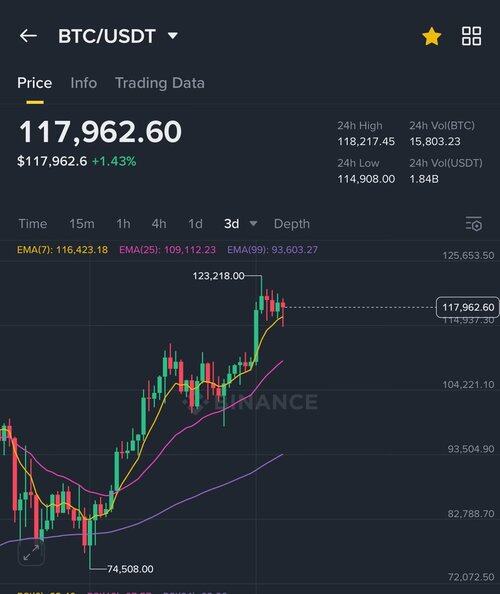
Task: Switch to the Info tab
Action: pyautogui.click(x=84, y=83)
